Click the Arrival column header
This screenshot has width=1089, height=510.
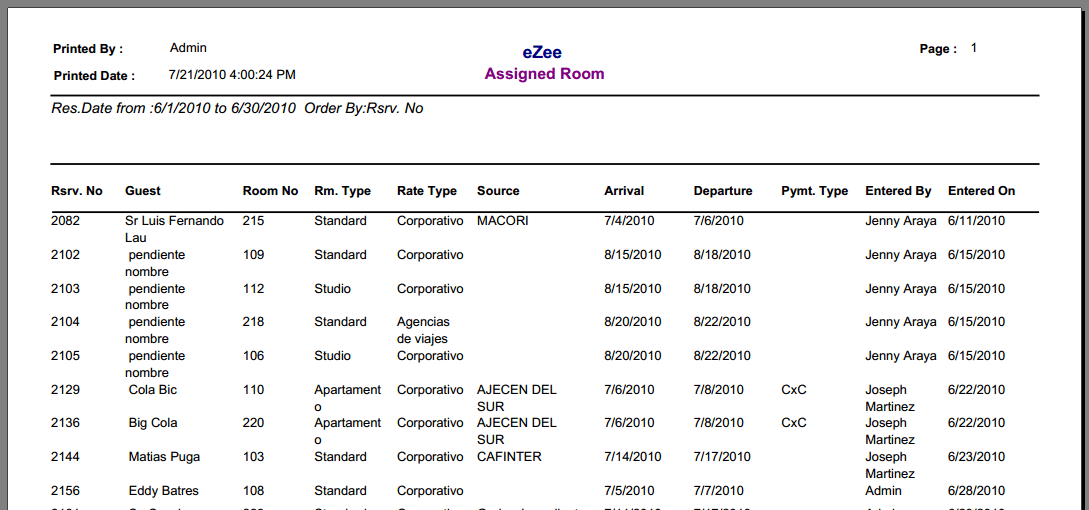(624, 190)
